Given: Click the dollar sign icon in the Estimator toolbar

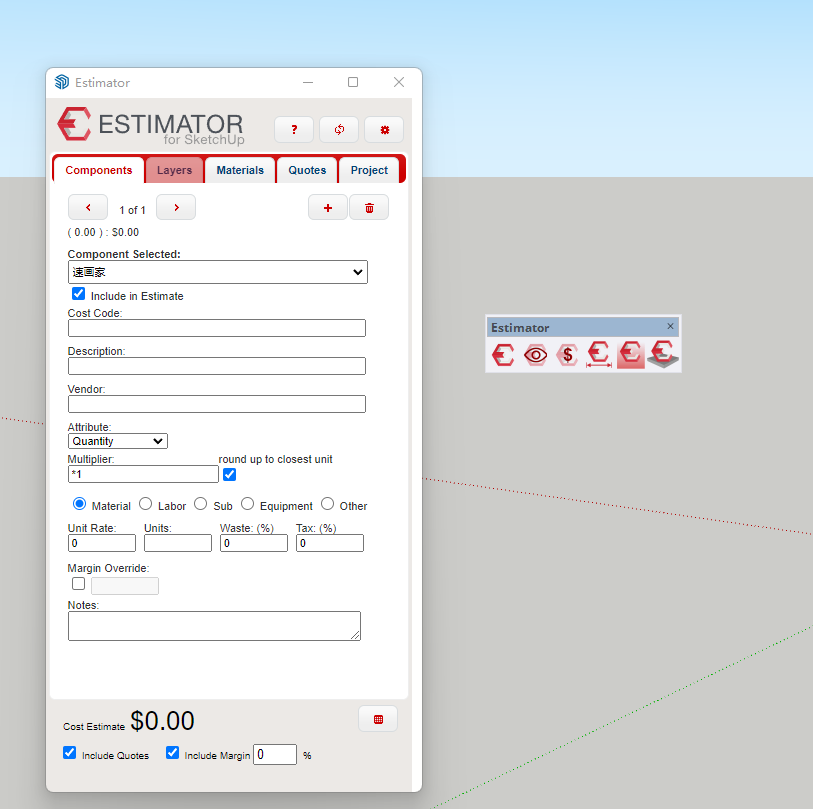Looking at the screenshot, I should click(567, 354).
